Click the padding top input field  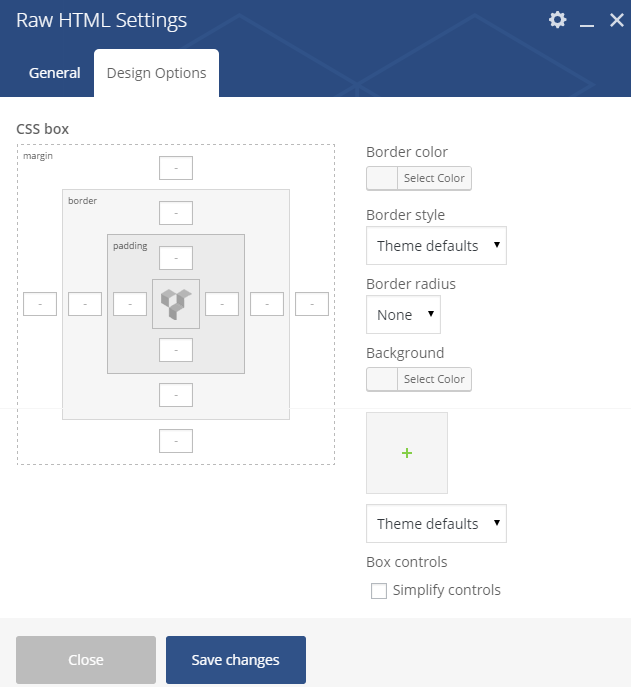[176, 258]
